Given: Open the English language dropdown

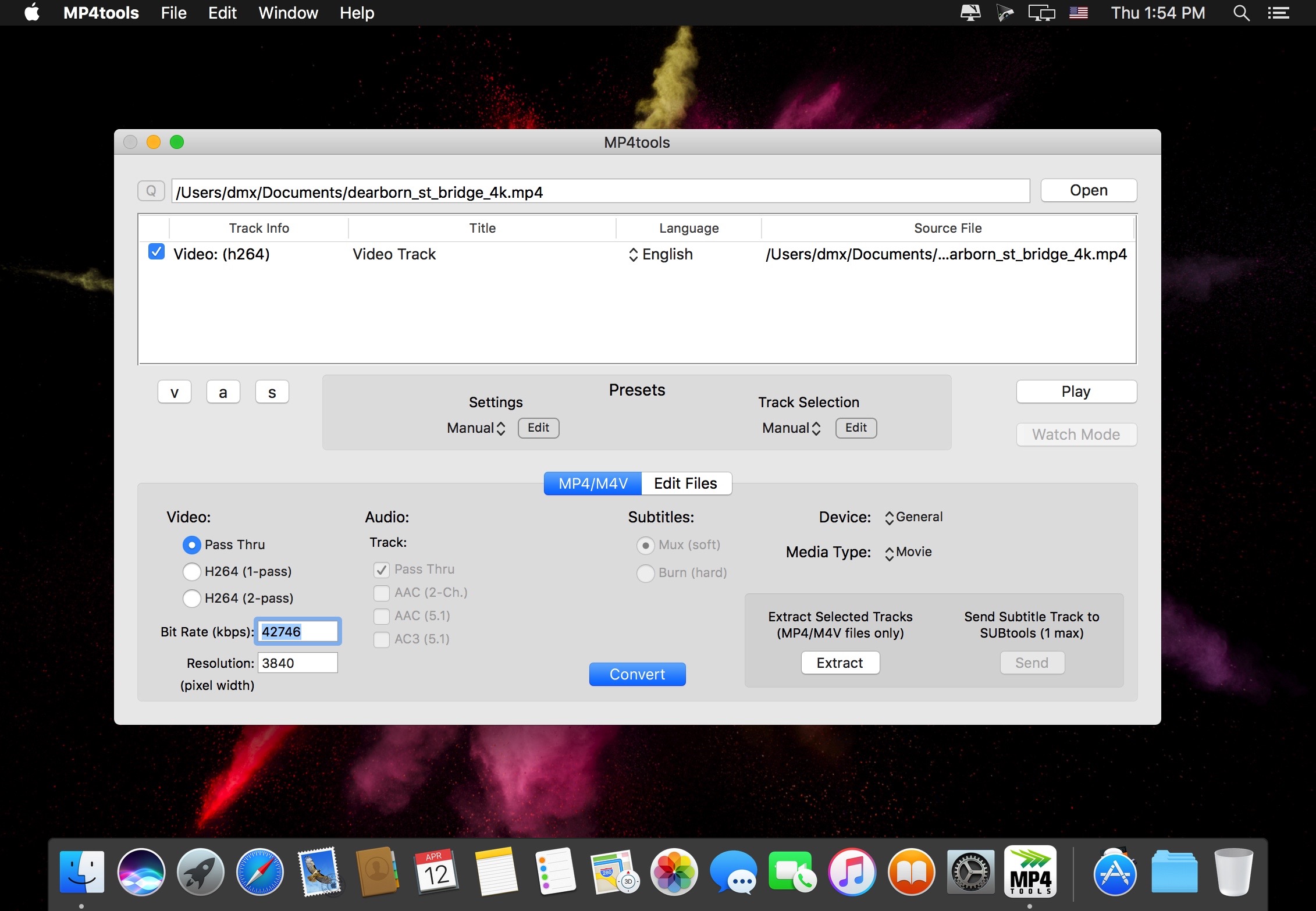Looking at the screenshot, I should pyautogui.click(x=660, y=254).
